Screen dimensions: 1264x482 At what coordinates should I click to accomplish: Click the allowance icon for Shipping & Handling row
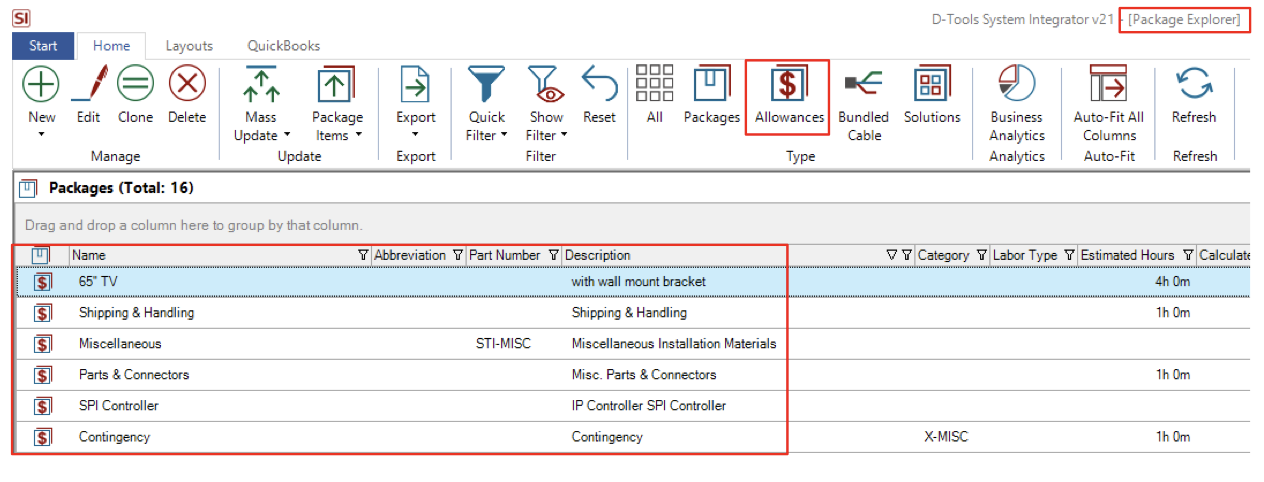tap(43, 313)
